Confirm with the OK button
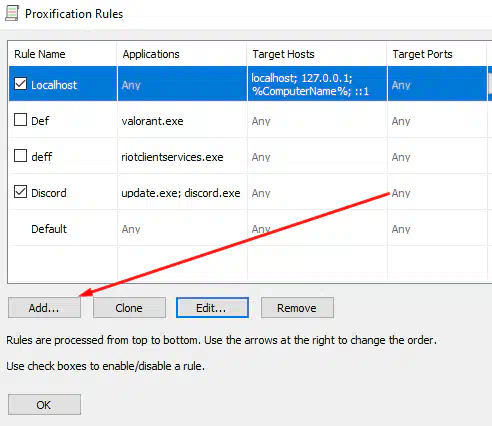This screenshot has height=426, width=492. [x=44, y=405]
